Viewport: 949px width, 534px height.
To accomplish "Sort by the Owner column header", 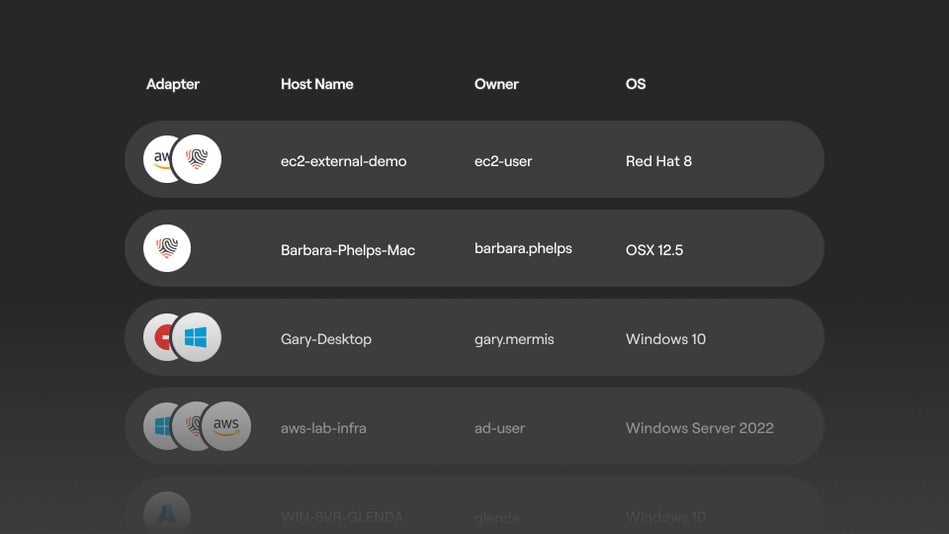I will point(496,84).
